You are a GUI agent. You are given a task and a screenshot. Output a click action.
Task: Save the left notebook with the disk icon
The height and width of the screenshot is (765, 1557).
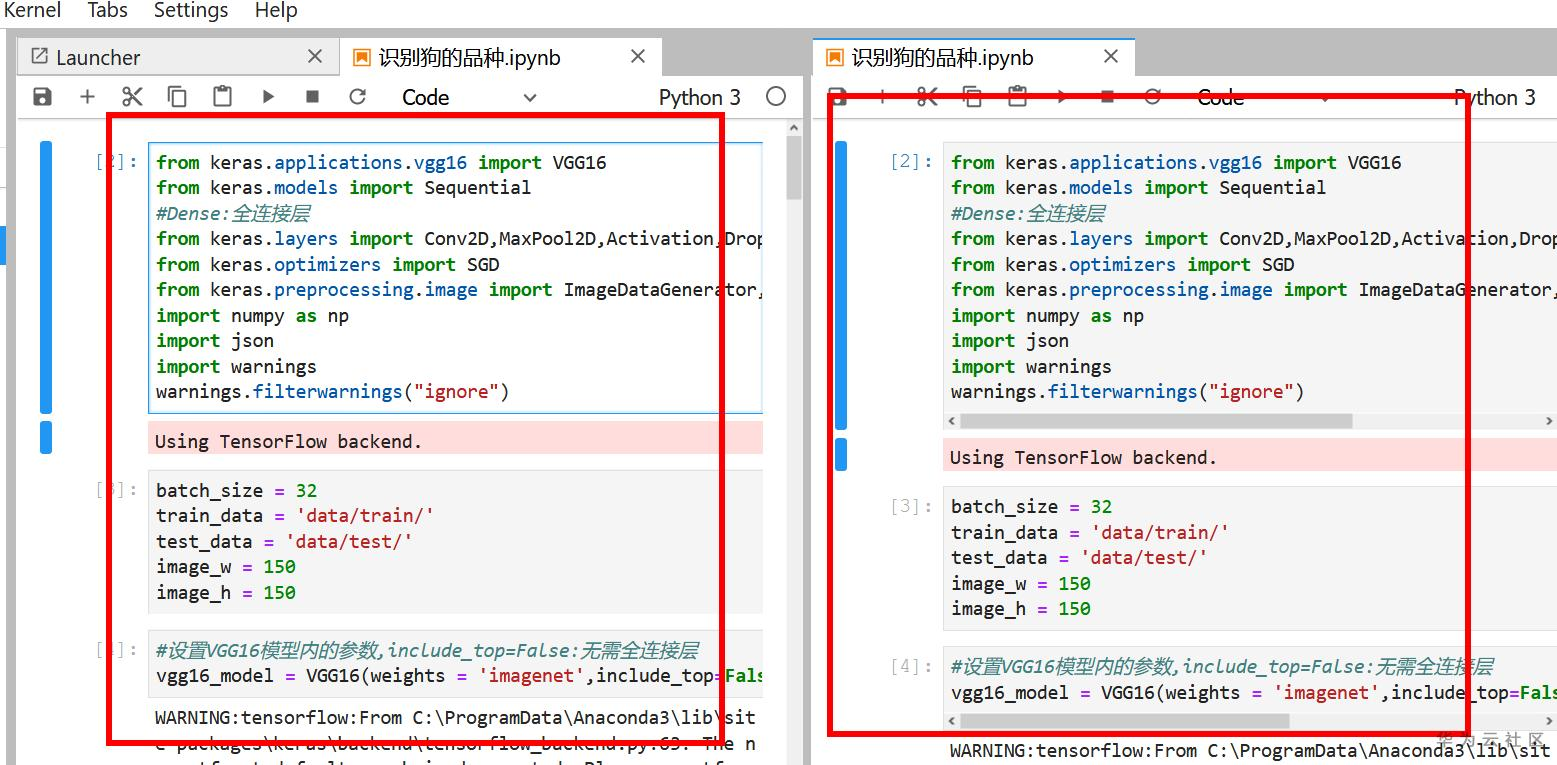[42, 97]
